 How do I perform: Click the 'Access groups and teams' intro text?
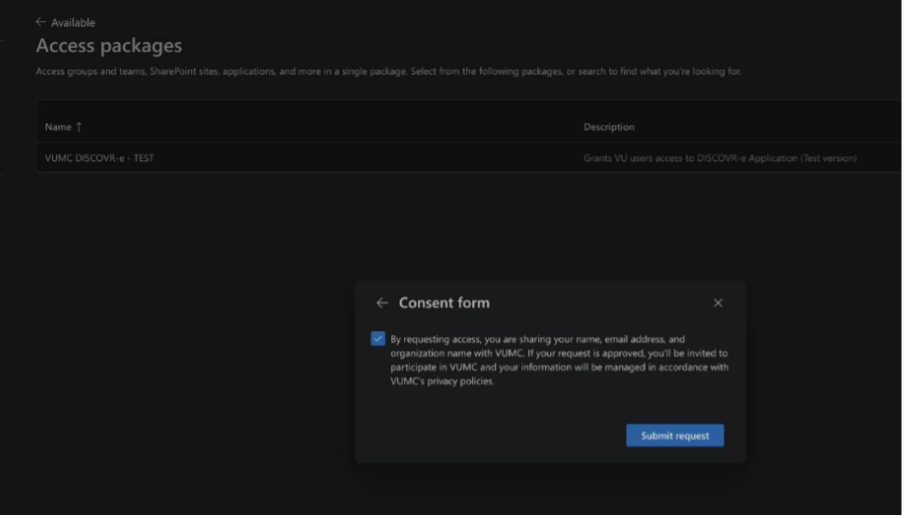(x=389, y=72)
